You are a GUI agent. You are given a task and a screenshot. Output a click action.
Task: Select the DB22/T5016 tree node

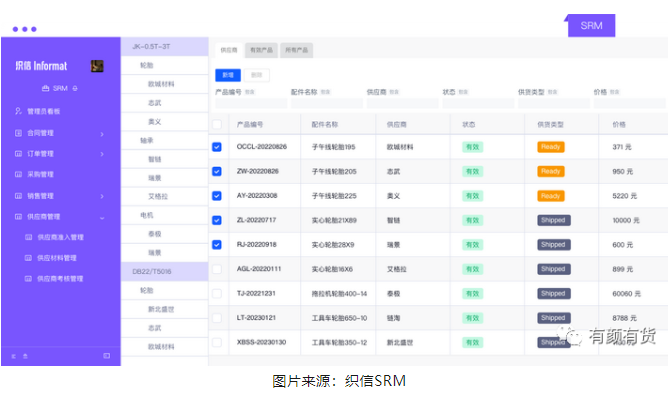pyautogui.click(x=164, y=272)
